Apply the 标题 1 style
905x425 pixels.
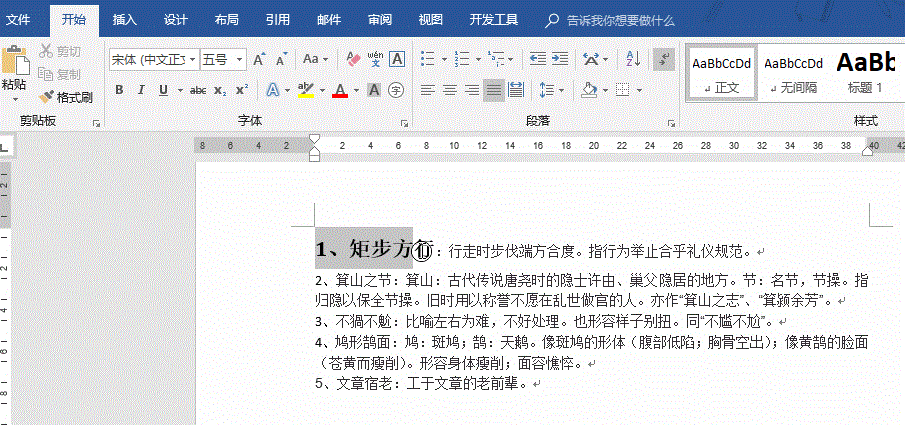point(866,73)
